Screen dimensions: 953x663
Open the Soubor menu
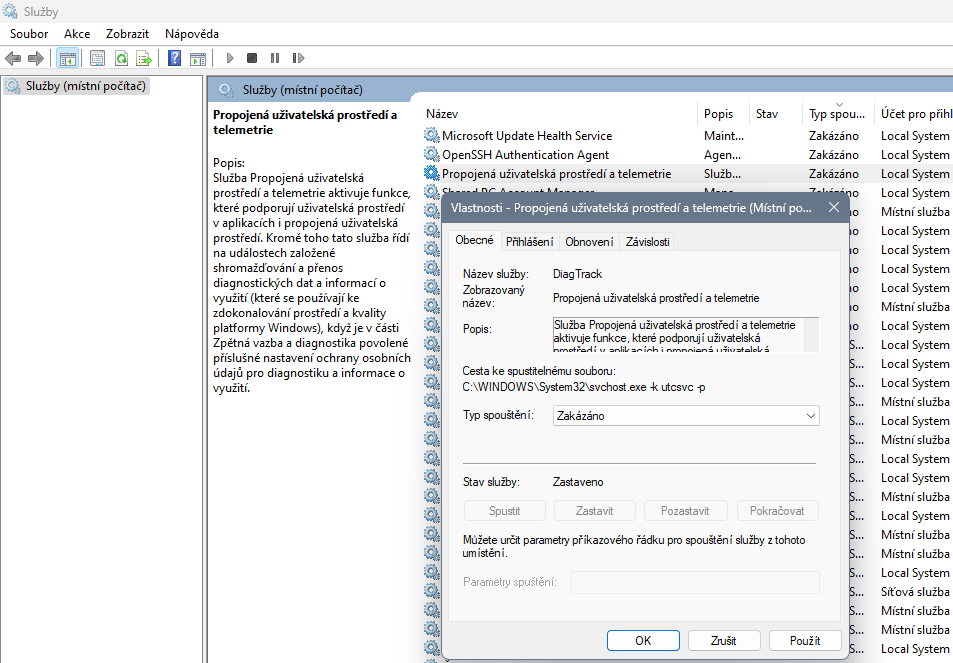[29, 34]
